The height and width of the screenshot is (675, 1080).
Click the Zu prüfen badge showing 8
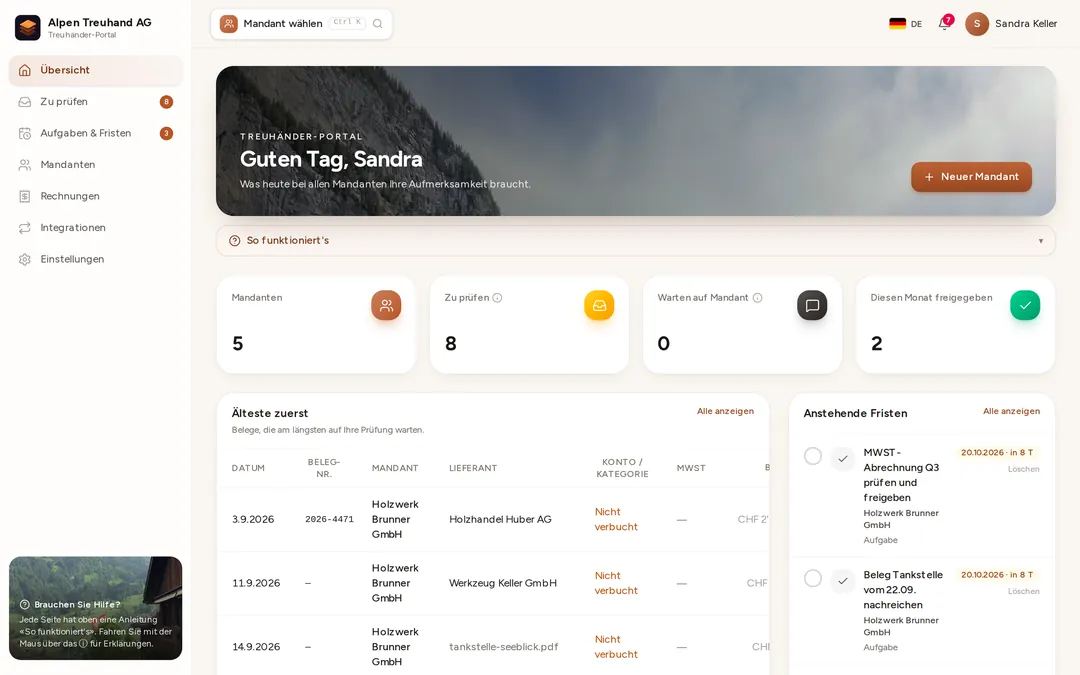(x=166, y=102)
